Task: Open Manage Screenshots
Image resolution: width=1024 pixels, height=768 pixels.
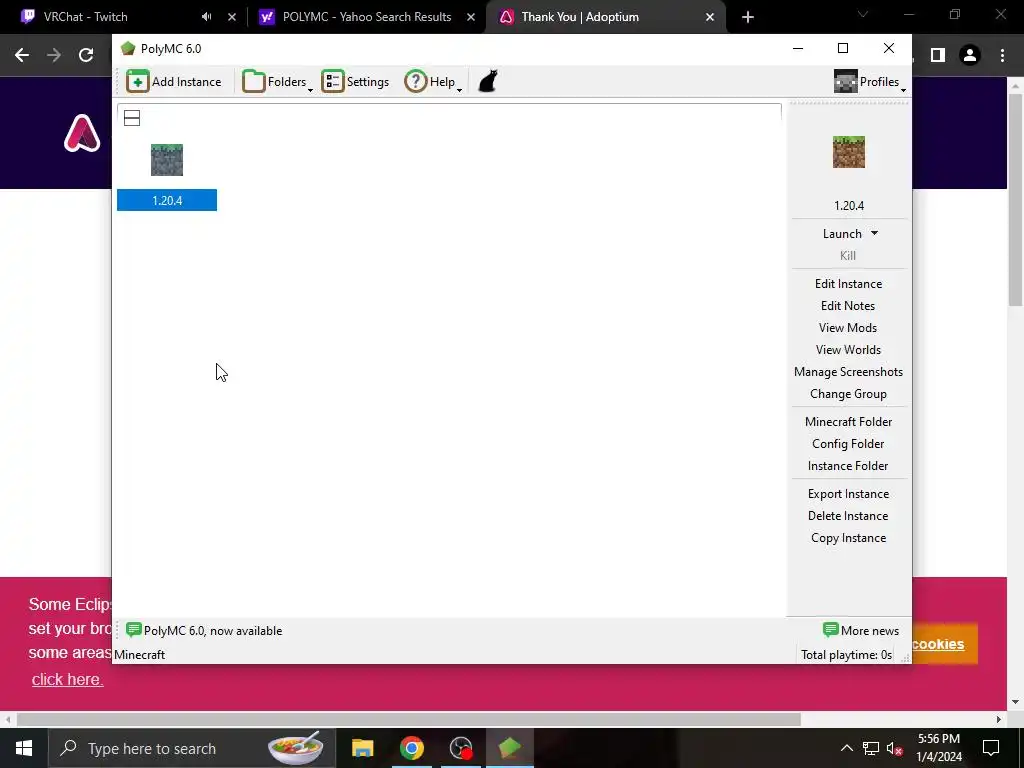Action: point(848,372)
